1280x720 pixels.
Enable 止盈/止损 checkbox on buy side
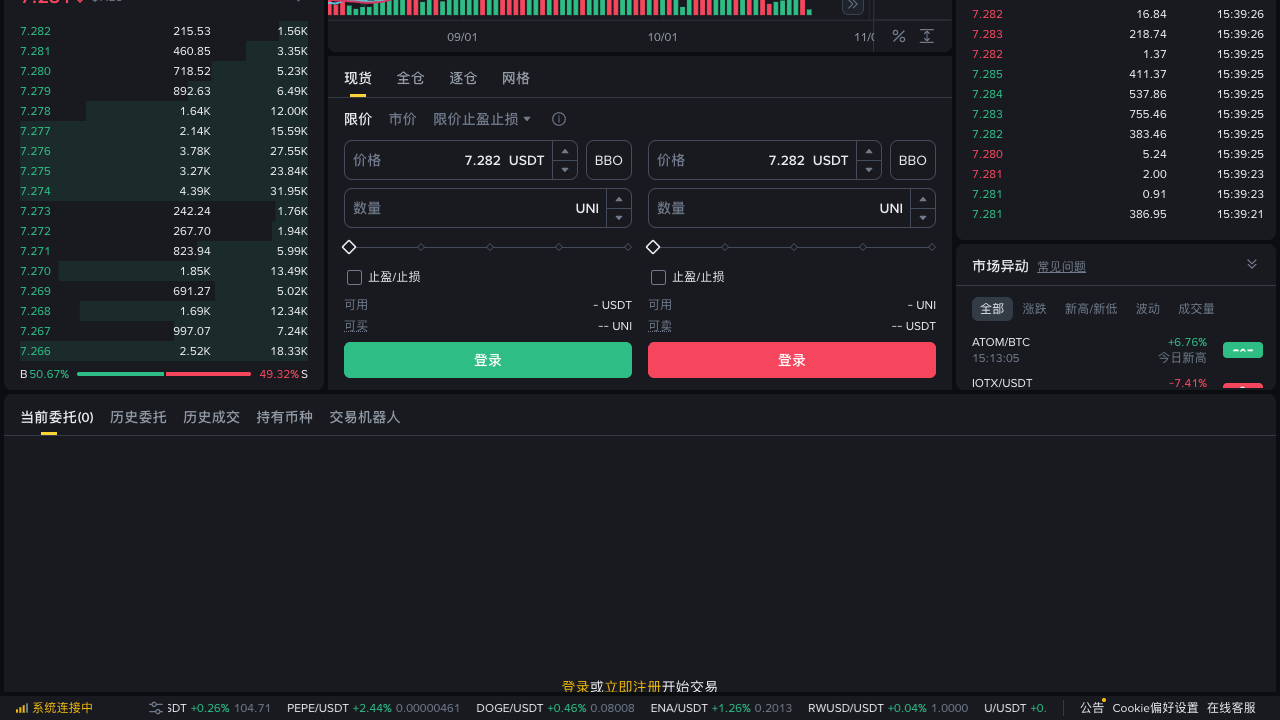(354, 277)
